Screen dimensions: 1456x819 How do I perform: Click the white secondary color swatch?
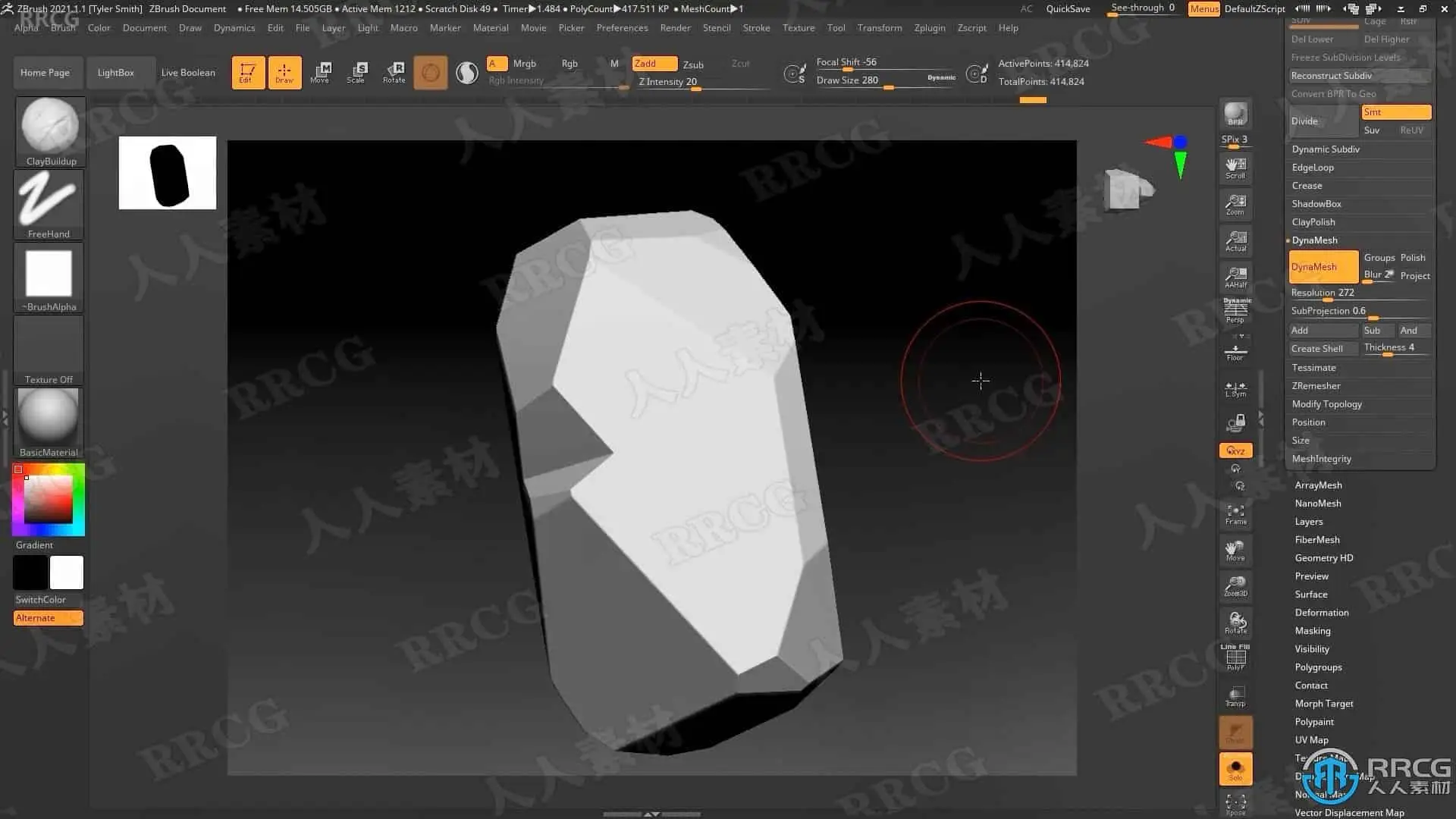pyautogui.click(x=67, y=573)
